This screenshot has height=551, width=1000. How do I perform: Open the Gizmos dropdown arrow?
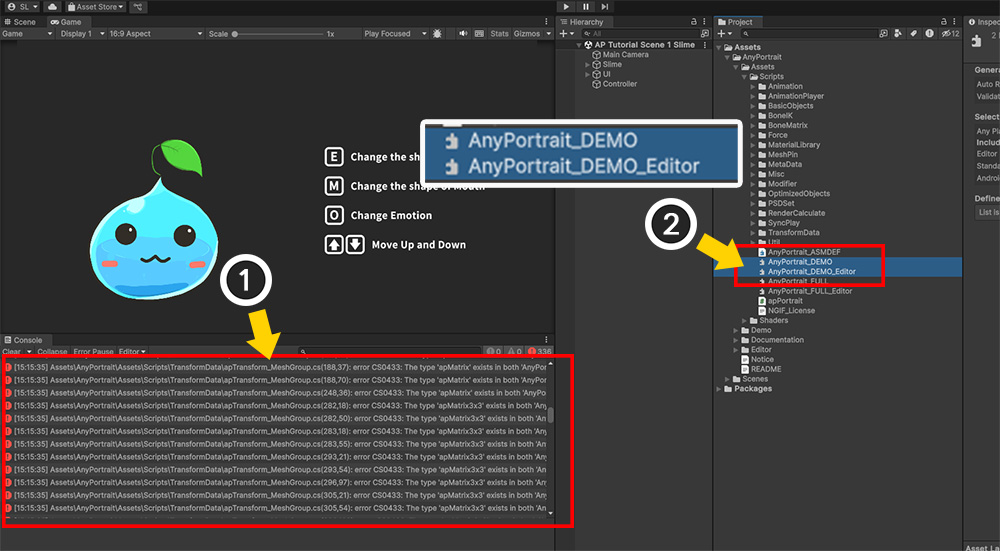[548, 34]
